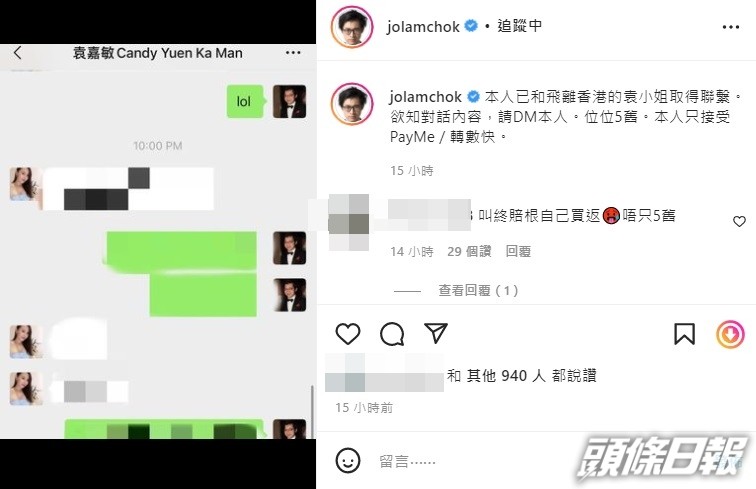The height and width of the screenshot is (489, 756).
Task: Toggle following status 追蹤中
Action: point(520,26)
